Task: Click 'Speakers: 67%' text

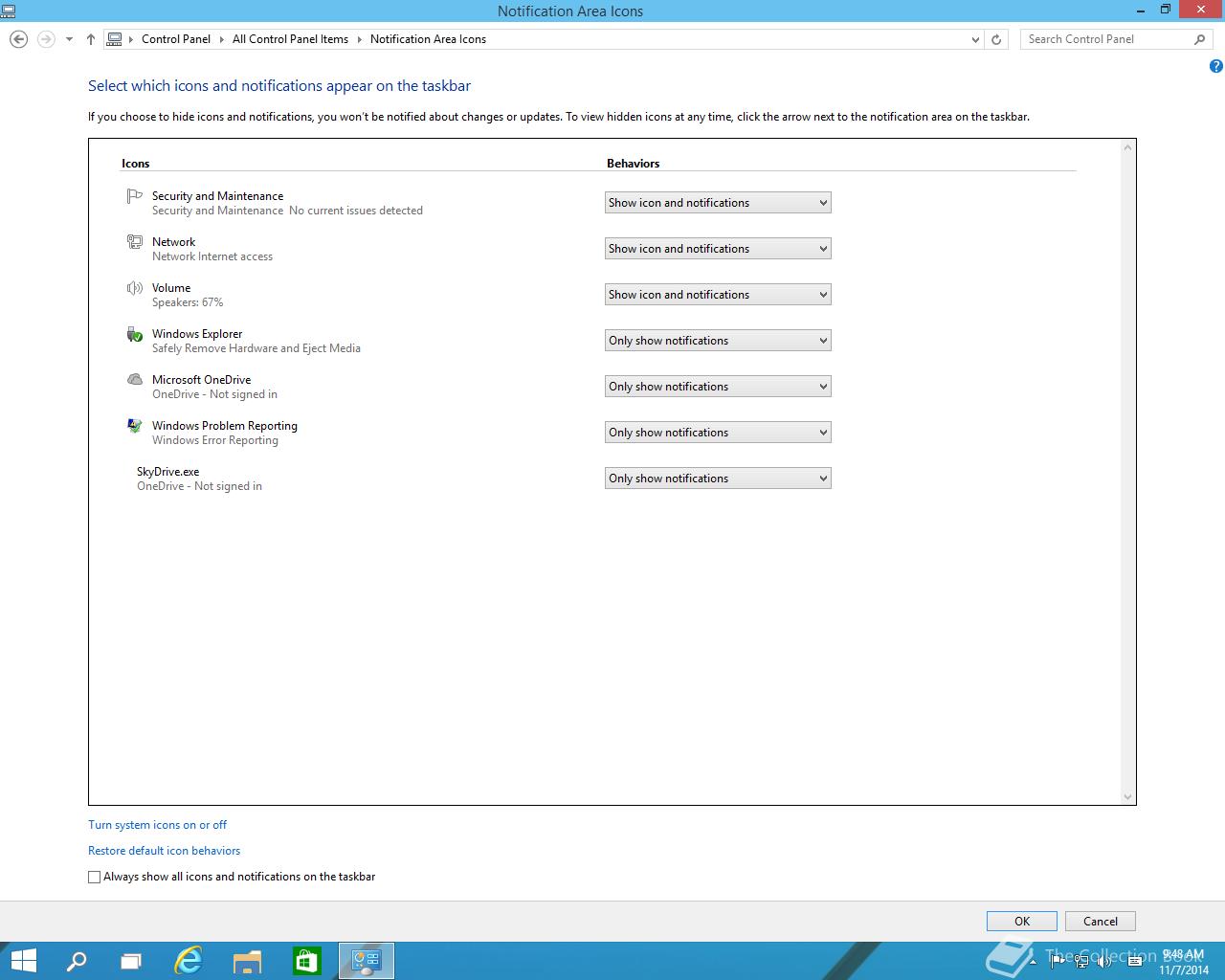Action: (188, 302)
